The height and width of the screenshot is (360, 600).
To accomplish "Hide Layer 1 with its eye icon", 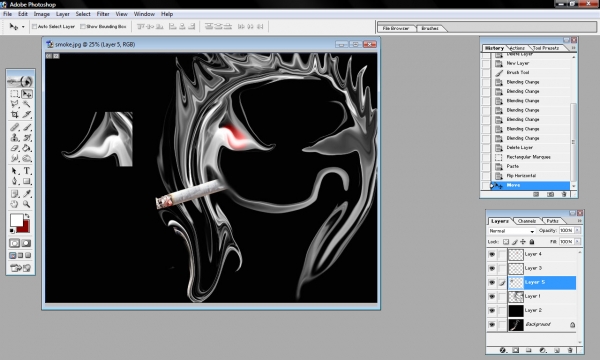I will click(492, 296).
